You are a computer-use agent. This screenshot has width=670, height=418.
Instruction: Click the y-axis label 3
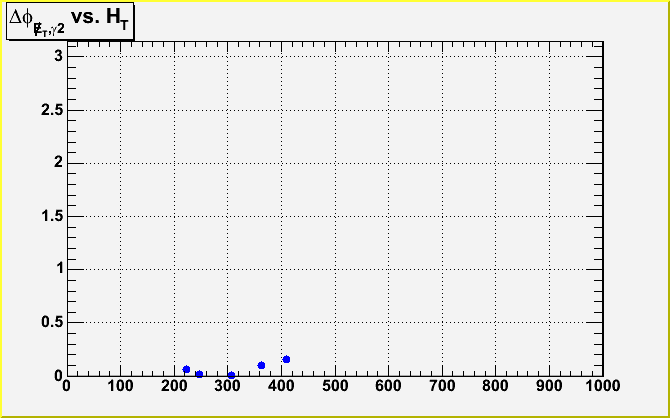click(58, 56)
